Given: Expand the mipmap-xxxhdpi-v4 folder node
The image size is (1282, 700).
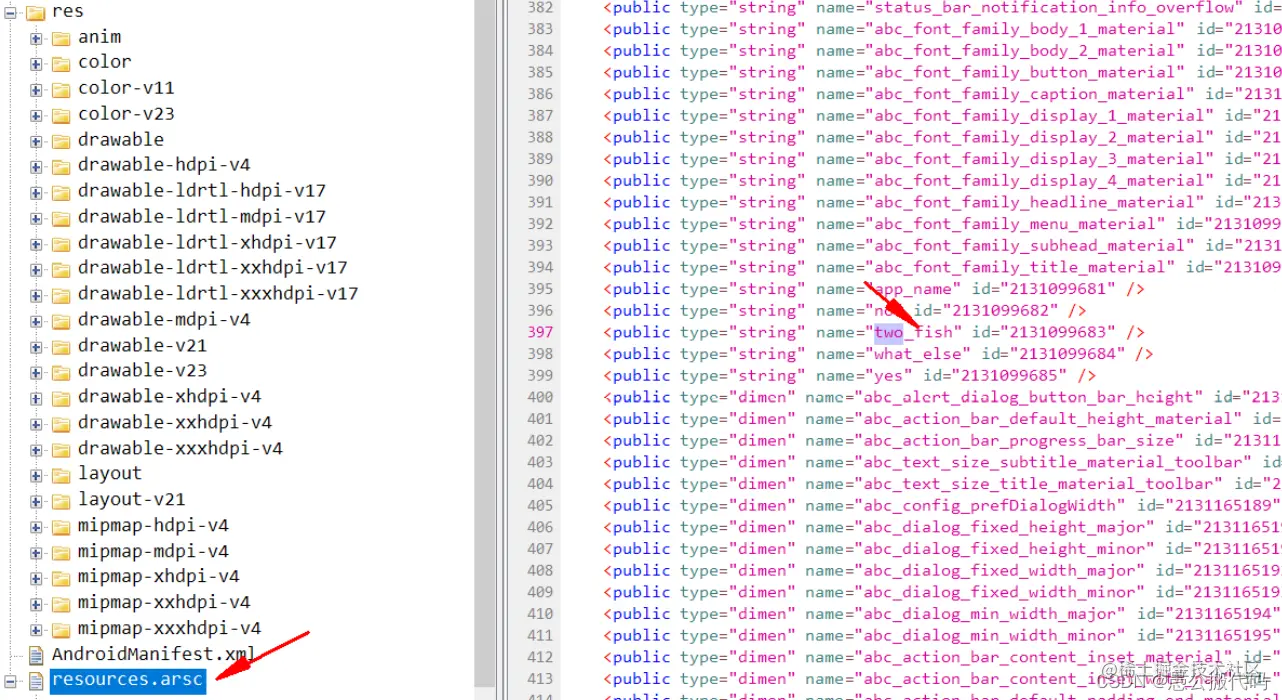Looking at the screenshot, I should click(36, 630).
